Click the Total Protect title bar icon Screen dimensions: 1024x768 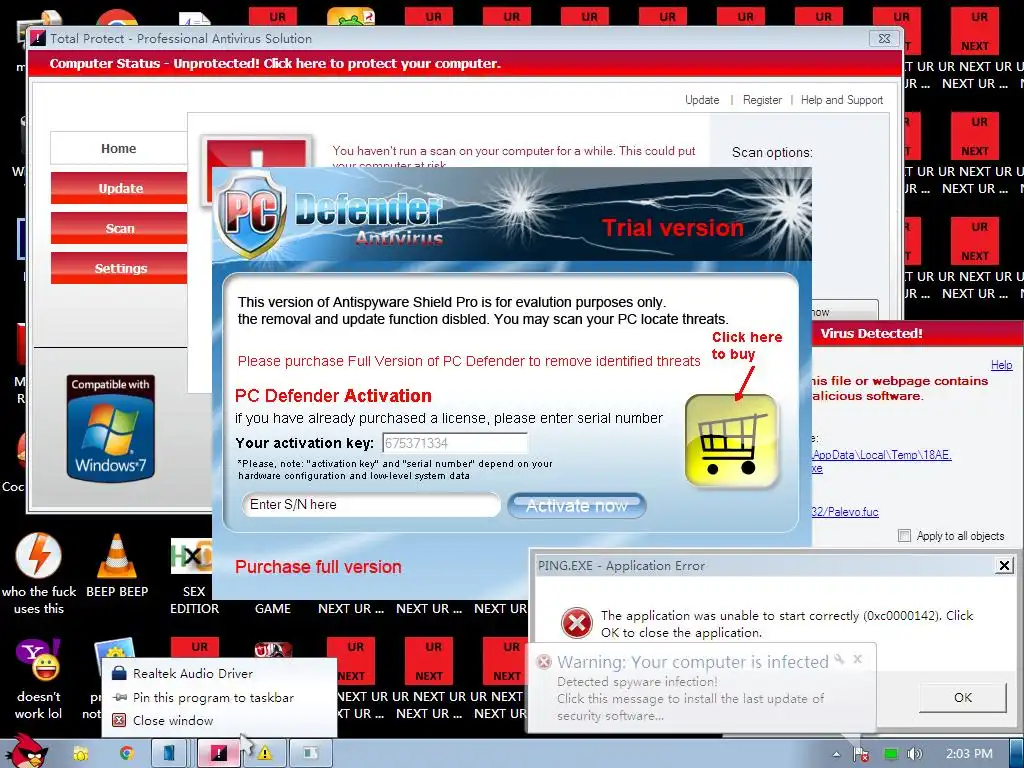tap(38, 39)
